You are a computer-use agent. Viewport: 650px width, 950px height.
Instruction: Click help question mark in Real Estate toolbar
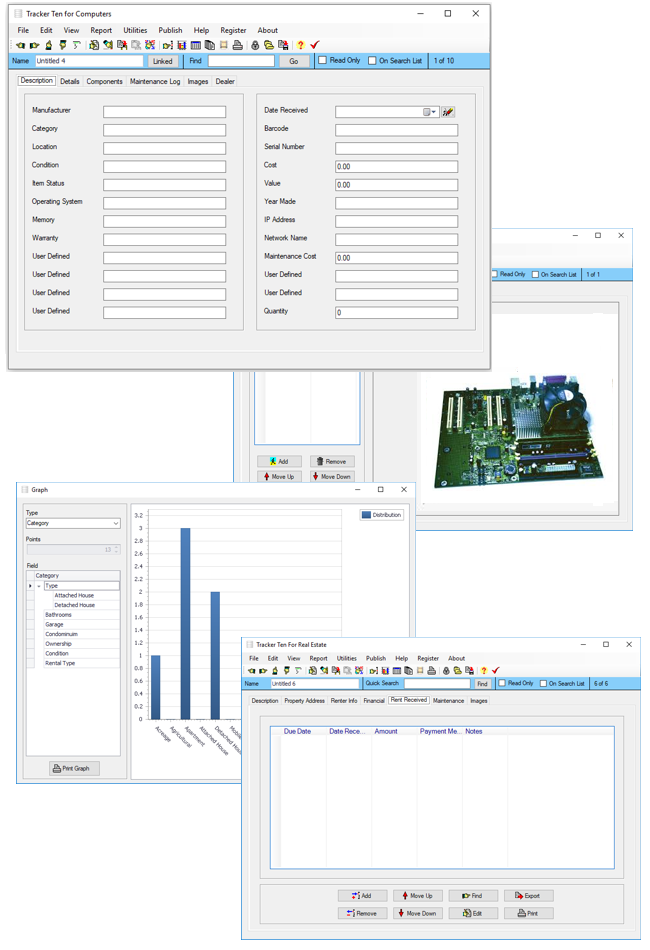click(x=483, y=671)
